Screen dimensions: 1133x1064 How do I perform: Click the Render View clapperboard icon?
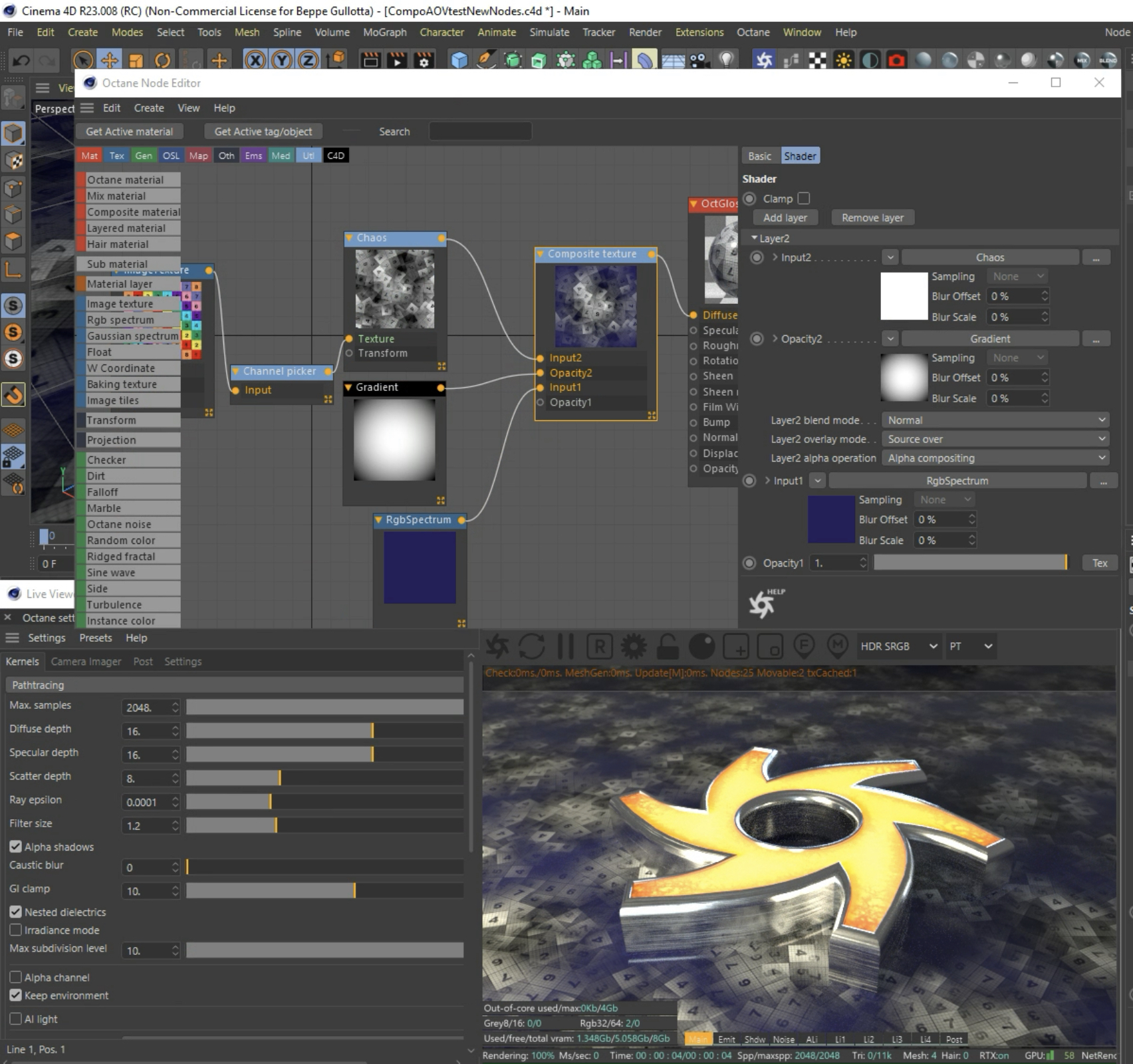tap(370, 61)
